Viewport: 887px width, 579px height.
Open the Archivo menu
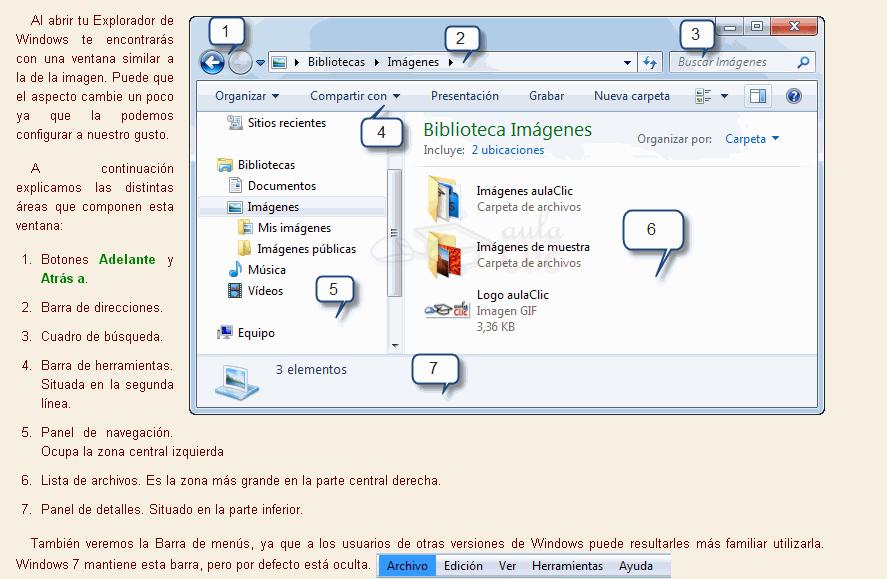[x=407, y=566]
